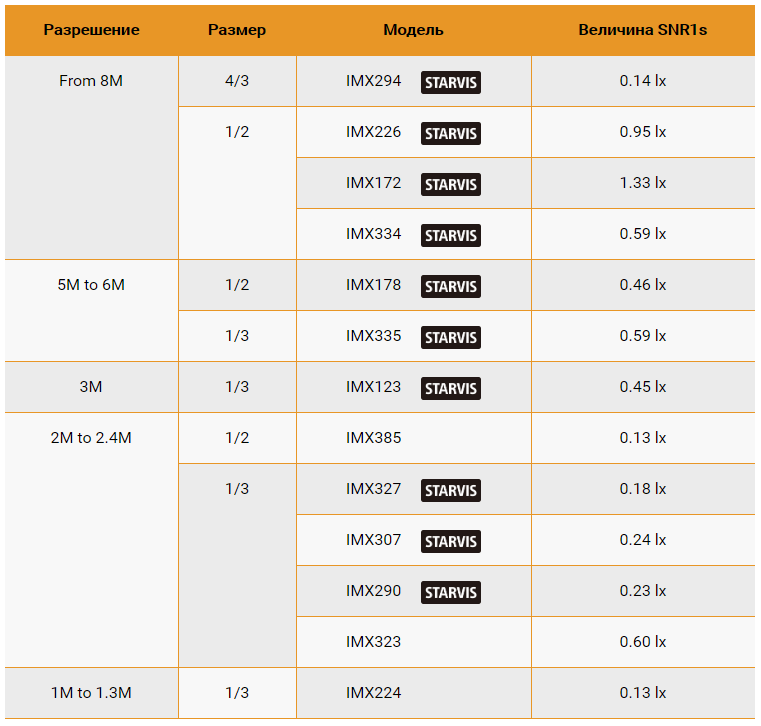The image size is (761, 726).
Task: Select the STARVIS logo beside IMX327
Action: click(450, 490)
